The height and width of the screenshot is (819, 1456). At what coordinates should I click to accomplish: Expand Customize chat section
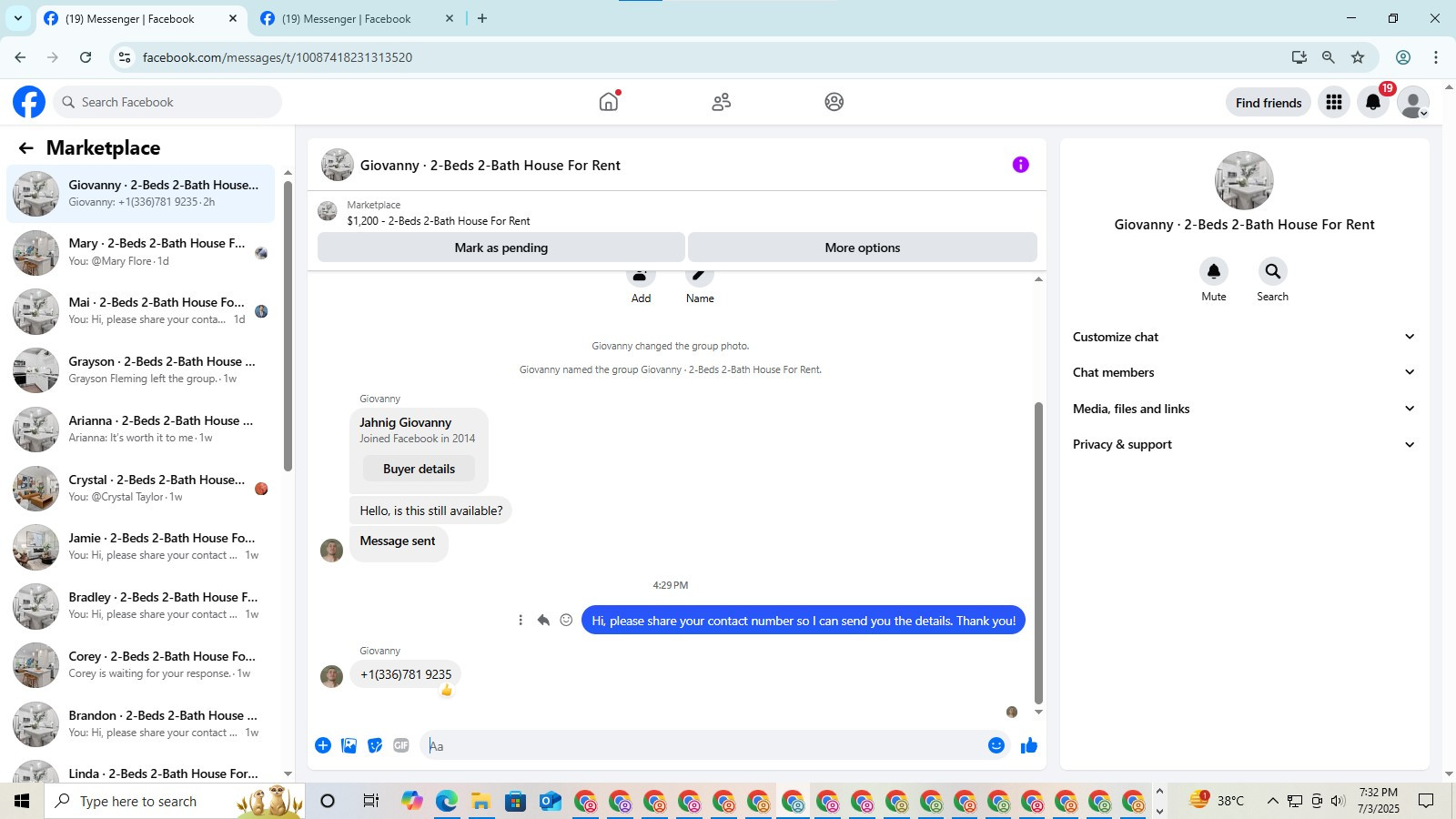click(1244, 337)
